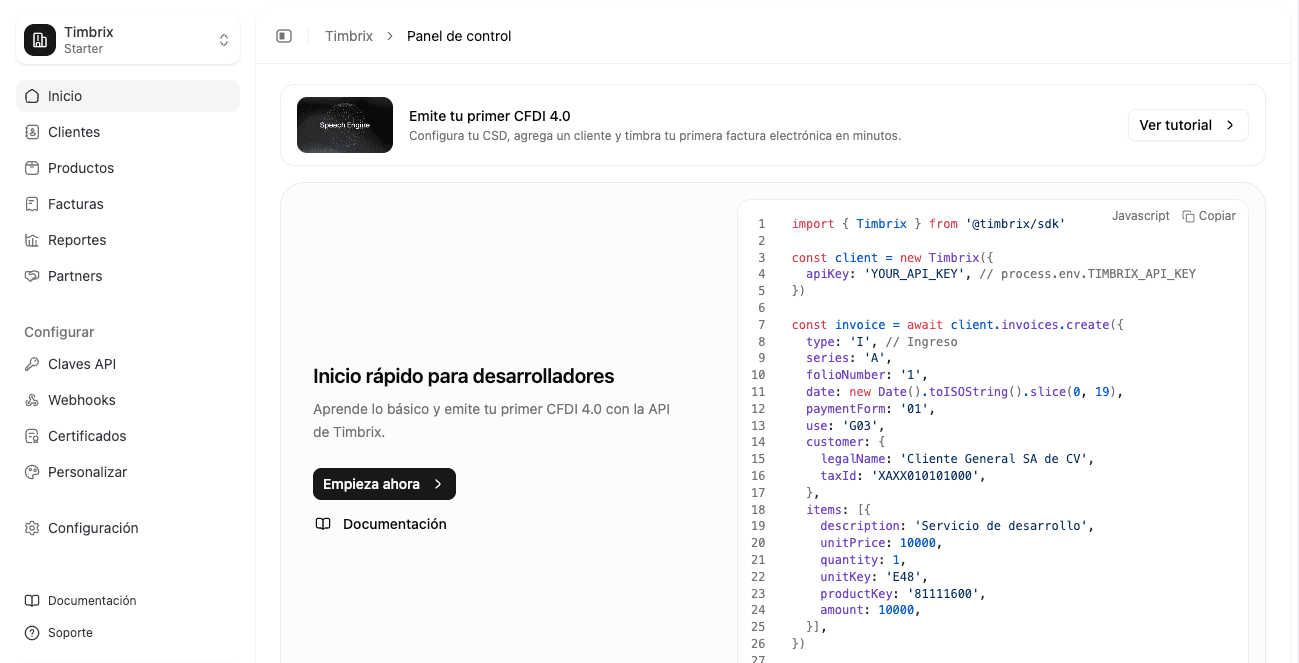Viewport: 1299px width, 663px height.
Task: Click the Timbrix breadcrumb link
Action: [349, 36]
